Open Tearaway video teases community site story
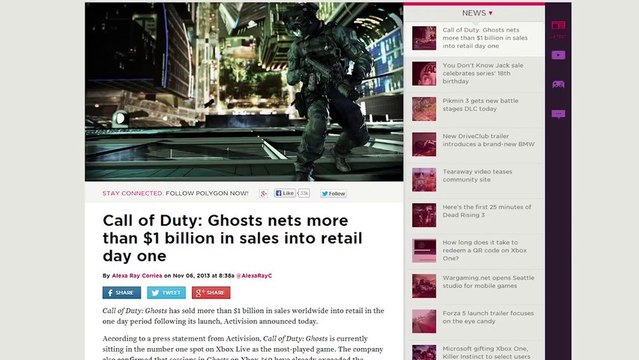This screenshot has width=639, height=360. click(477, 176)
